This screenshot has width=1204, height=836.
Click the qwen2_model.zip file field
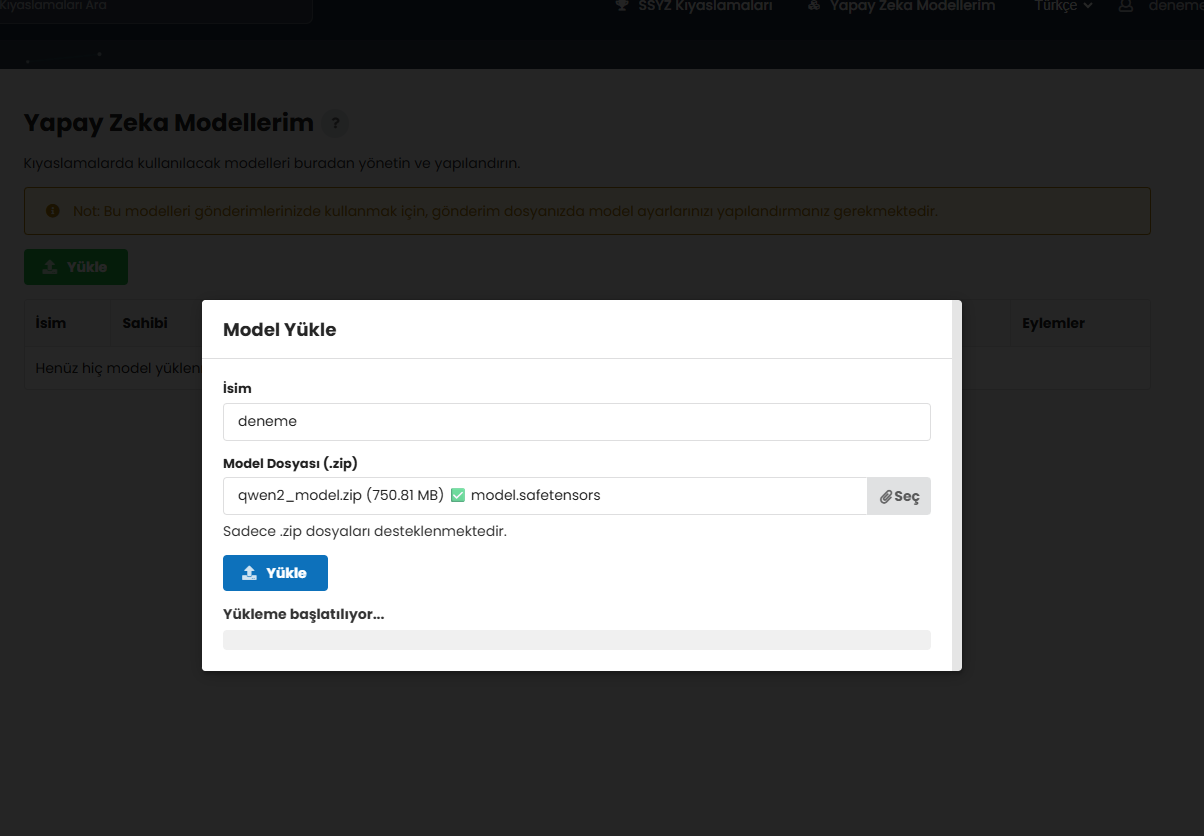click(544, 496)
